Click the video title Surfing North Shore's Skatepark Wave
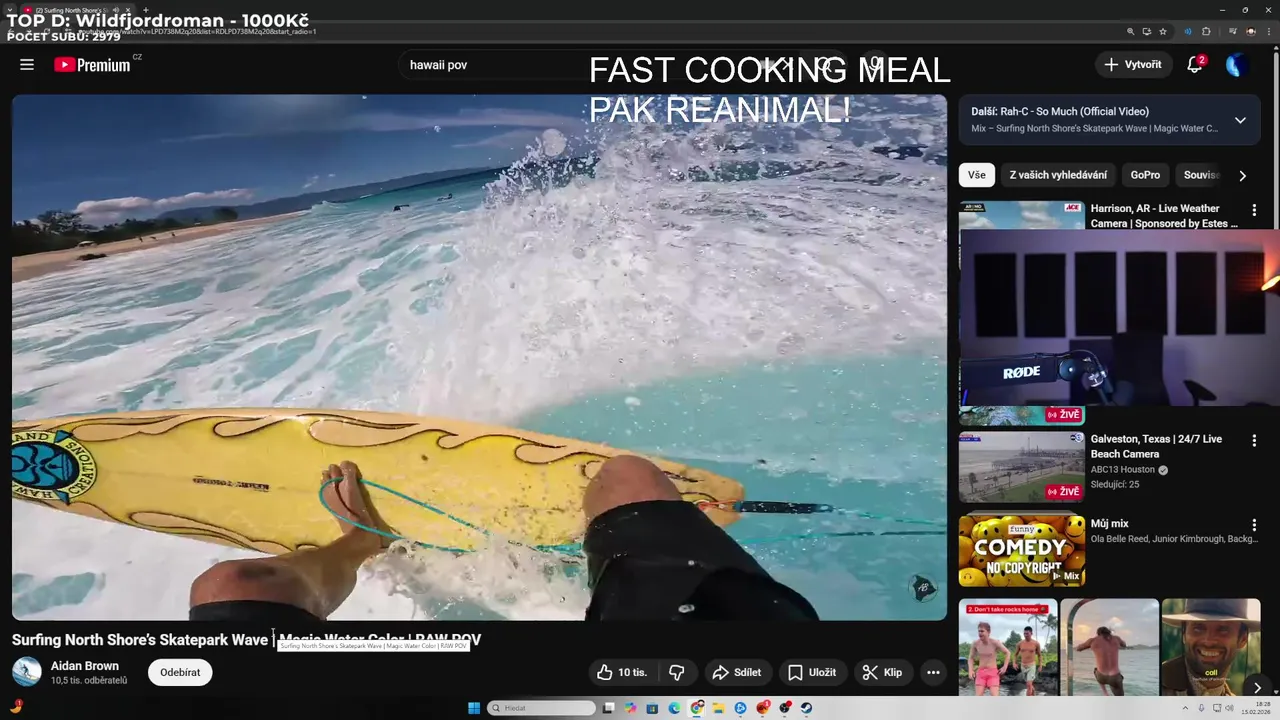The height and width of the screenshot is (720, 1280). click(x=246, y=639)
